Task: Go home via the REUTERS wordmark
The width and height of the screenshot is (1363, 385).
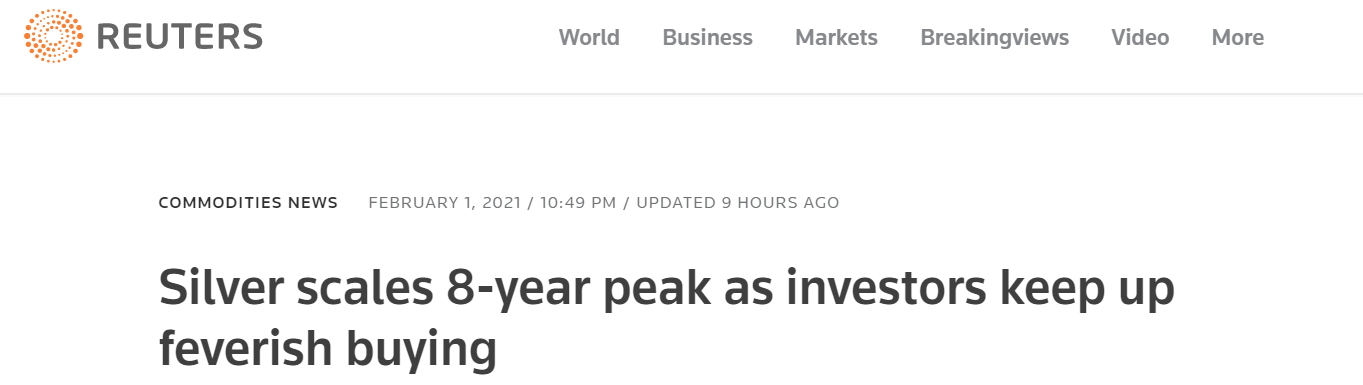Action: coord(180,37)
